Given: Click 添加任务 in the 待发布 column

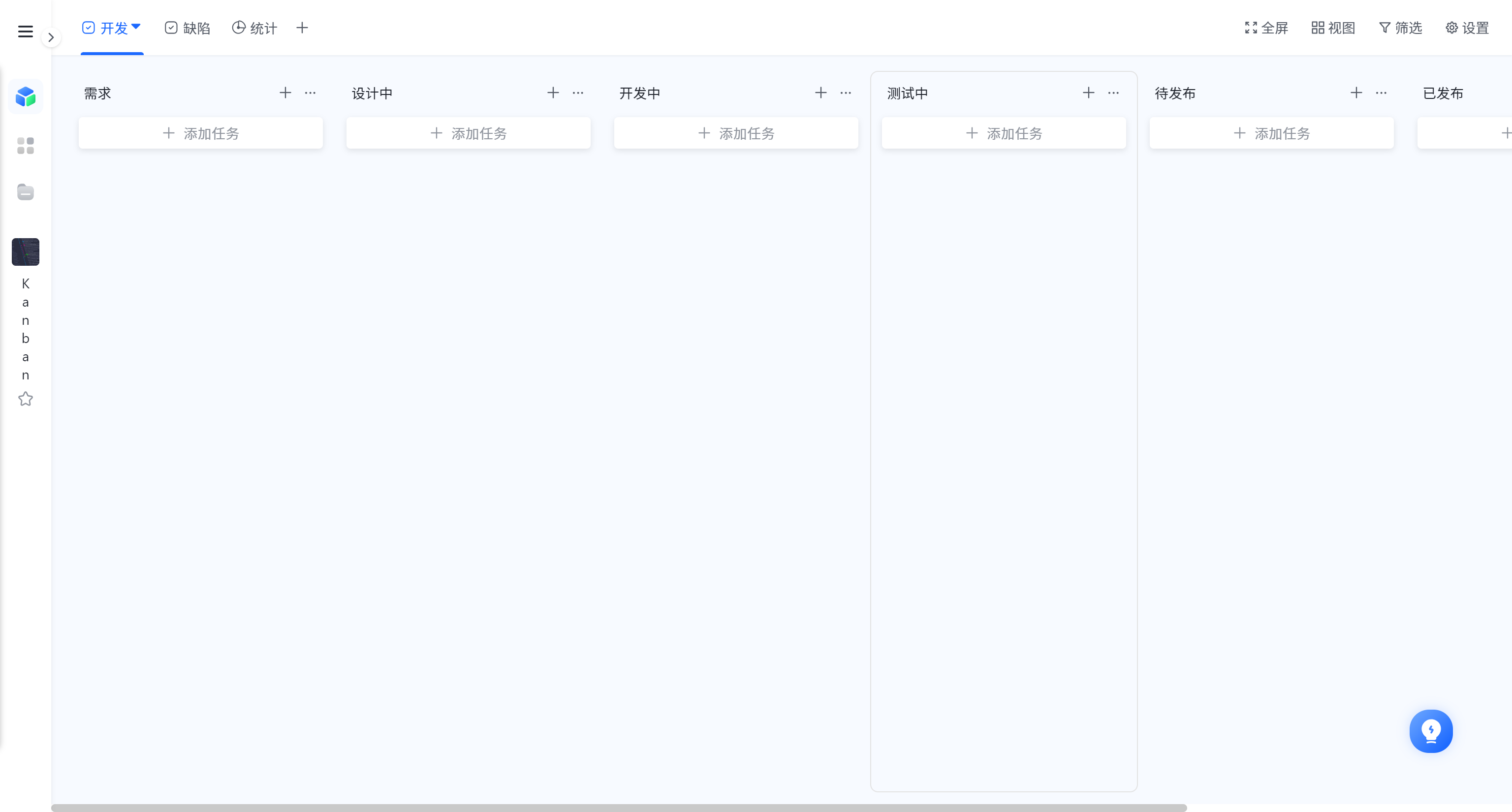Looking at the screenshot, I should click(1271, 133).
